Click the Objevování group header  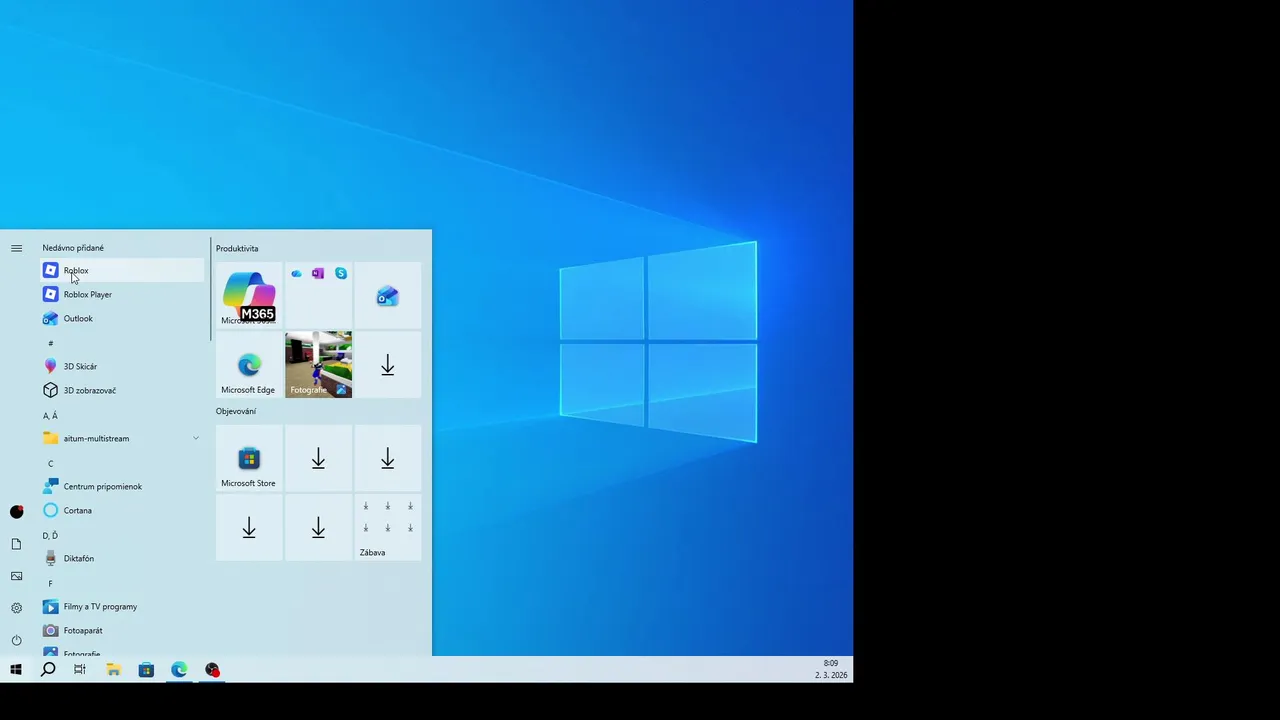pyautogui.click(x=236, y=411)
